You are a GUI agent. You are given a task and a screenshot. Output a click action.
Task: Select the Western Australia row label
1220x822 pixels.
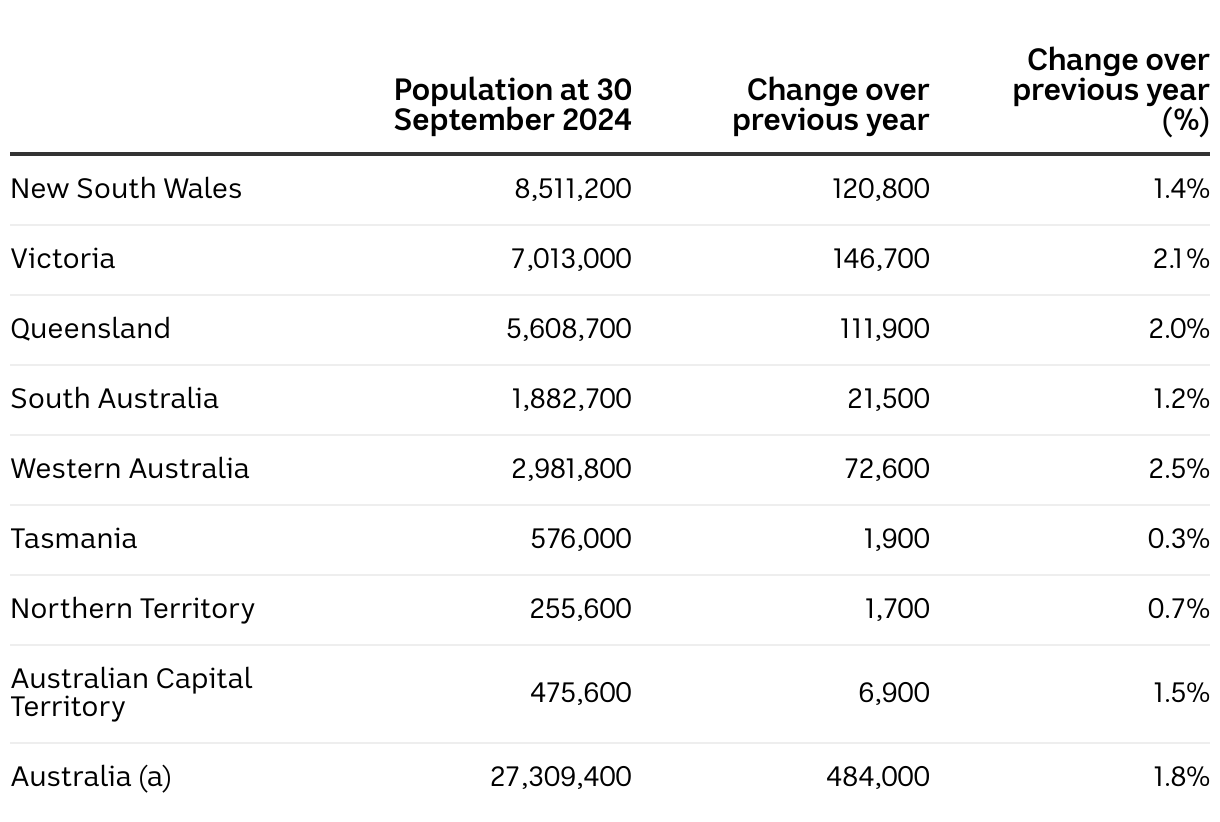pyautogui.click(x=130, y=469)
